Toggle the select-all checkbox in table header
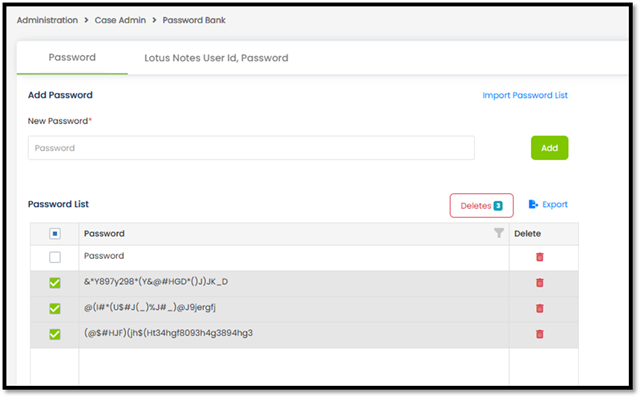The height and width of the screenshot is (398, 641). (55, 234)
